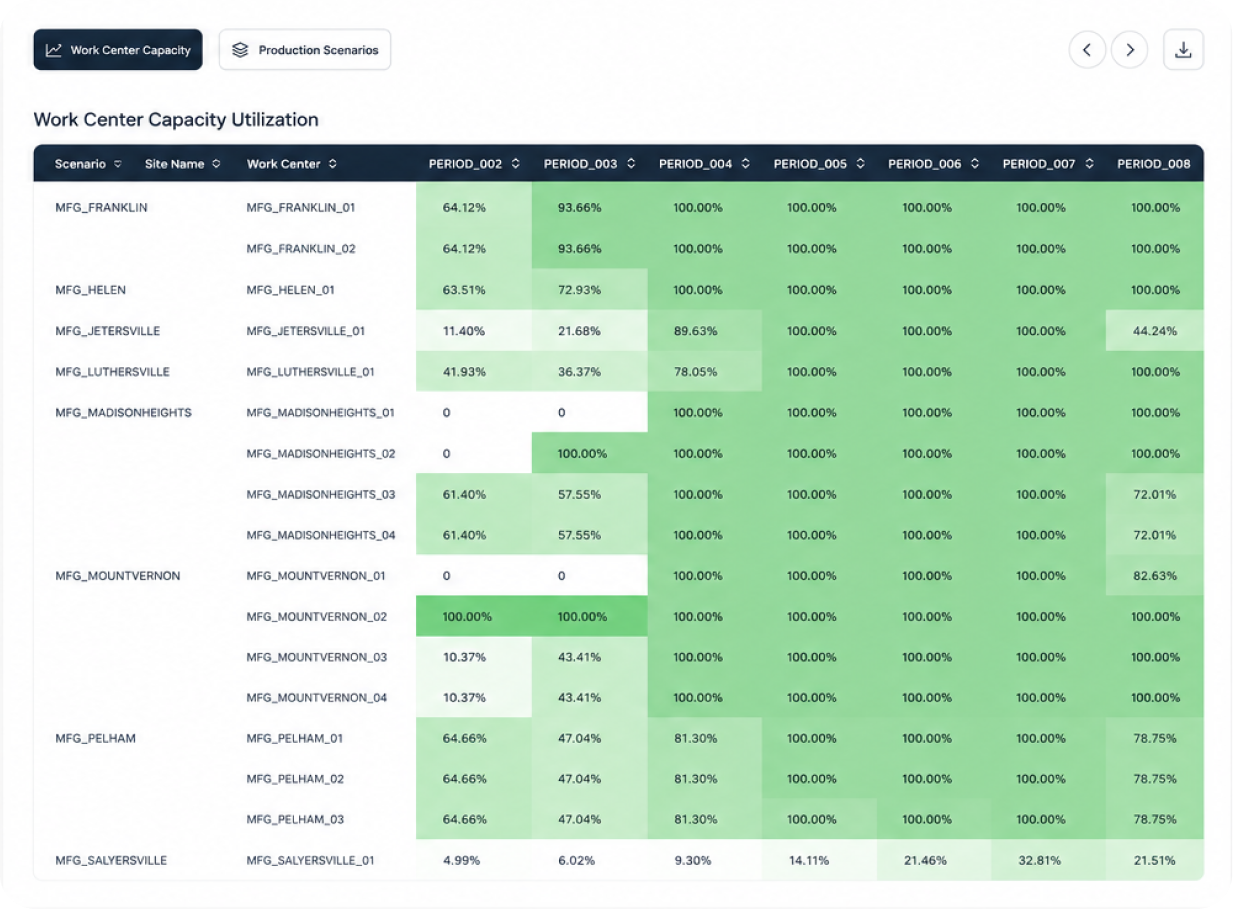Viewport: 1233px width, 909px height.
Task: Switch to the Production Scenarios tab
Action: 305,50
